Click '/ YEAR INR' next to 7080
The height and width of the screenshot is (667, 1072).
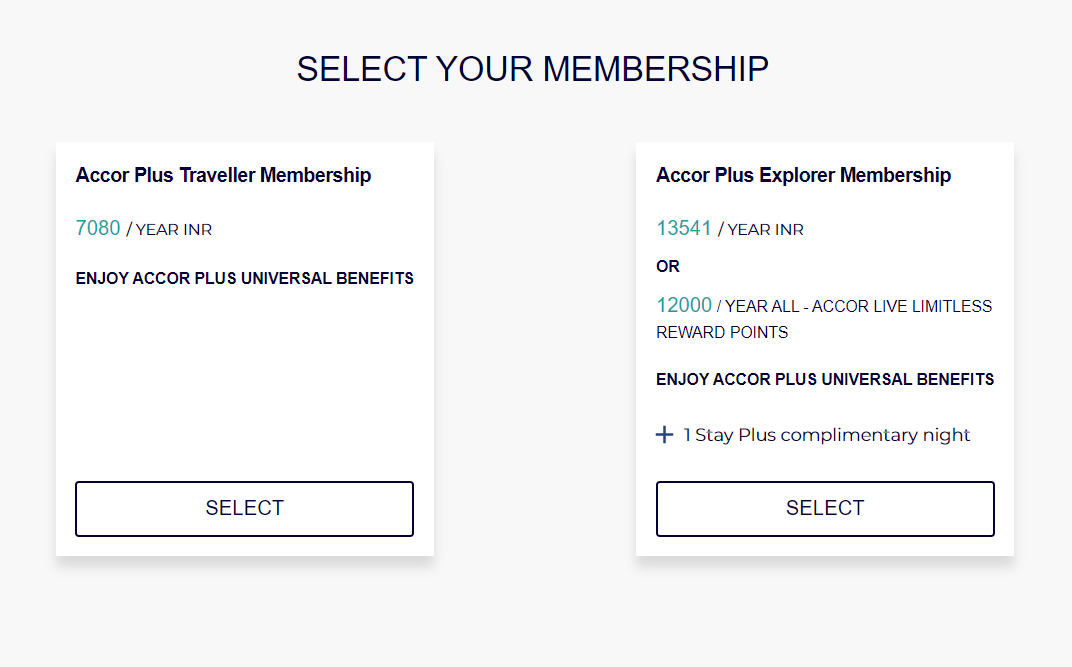coord(169,230)
